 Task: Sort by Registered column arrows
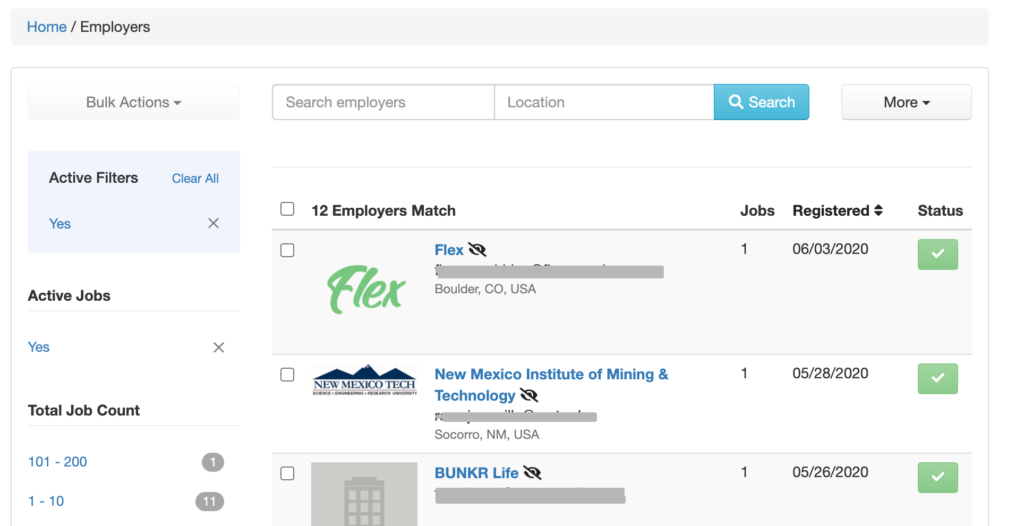point(878,210)
